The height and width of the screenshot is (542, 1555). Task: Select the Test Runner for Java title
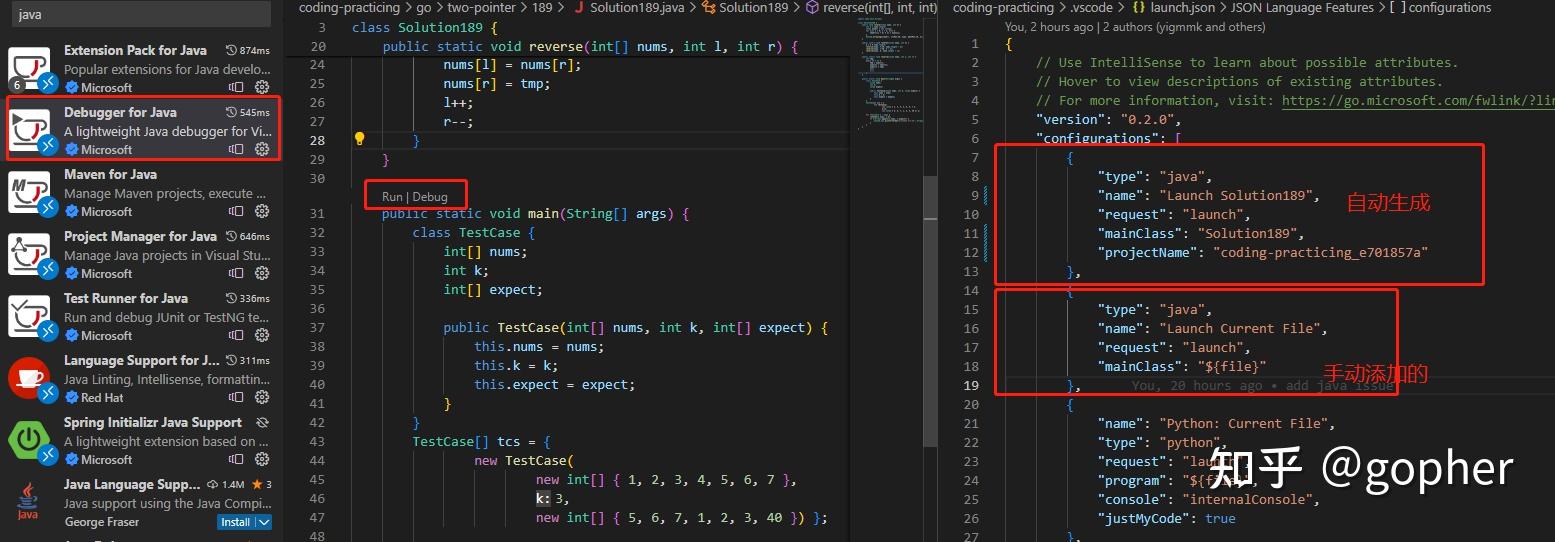coord(126,298)
